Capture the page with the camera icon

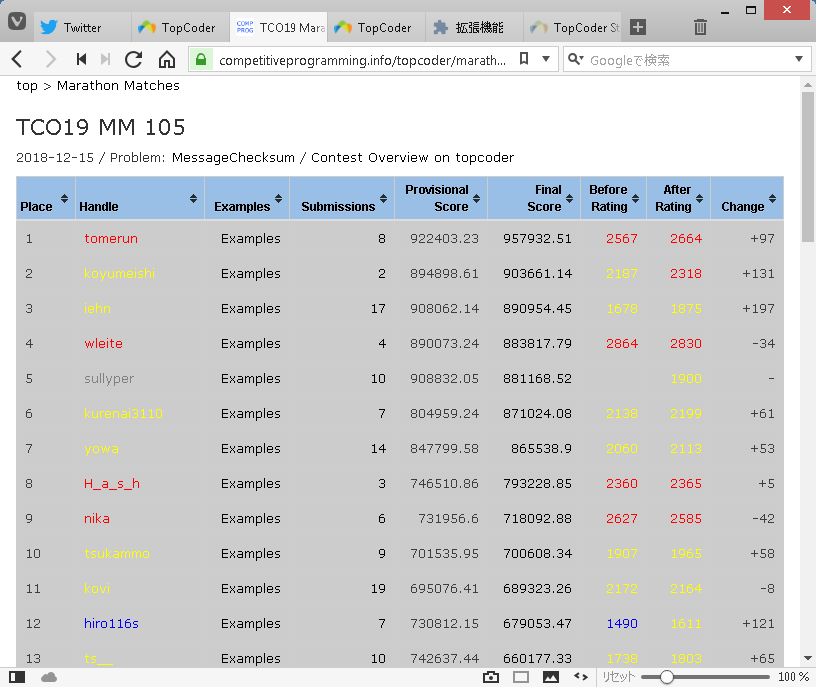491,677
